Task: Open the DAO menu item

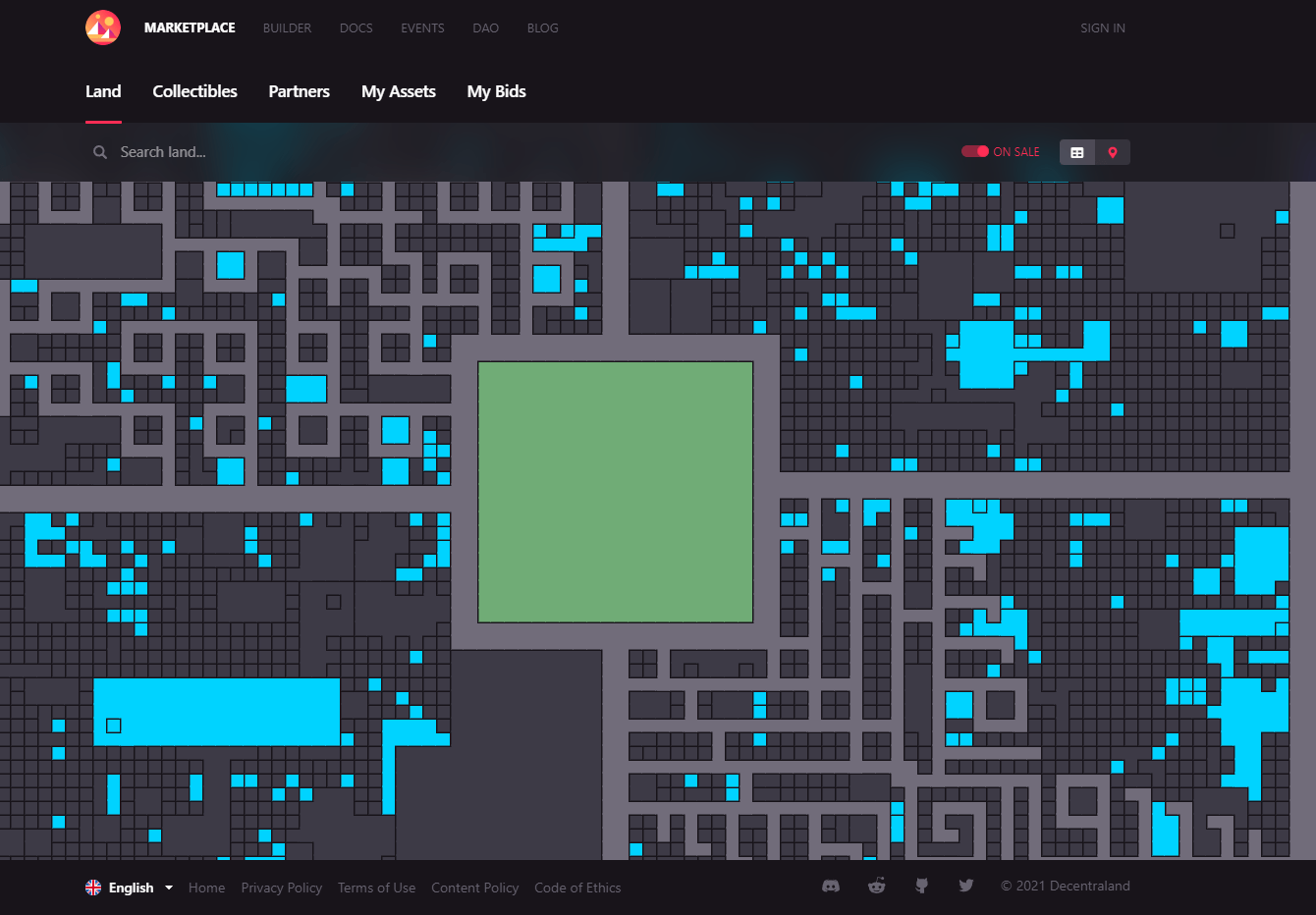Action: [485, 27]
